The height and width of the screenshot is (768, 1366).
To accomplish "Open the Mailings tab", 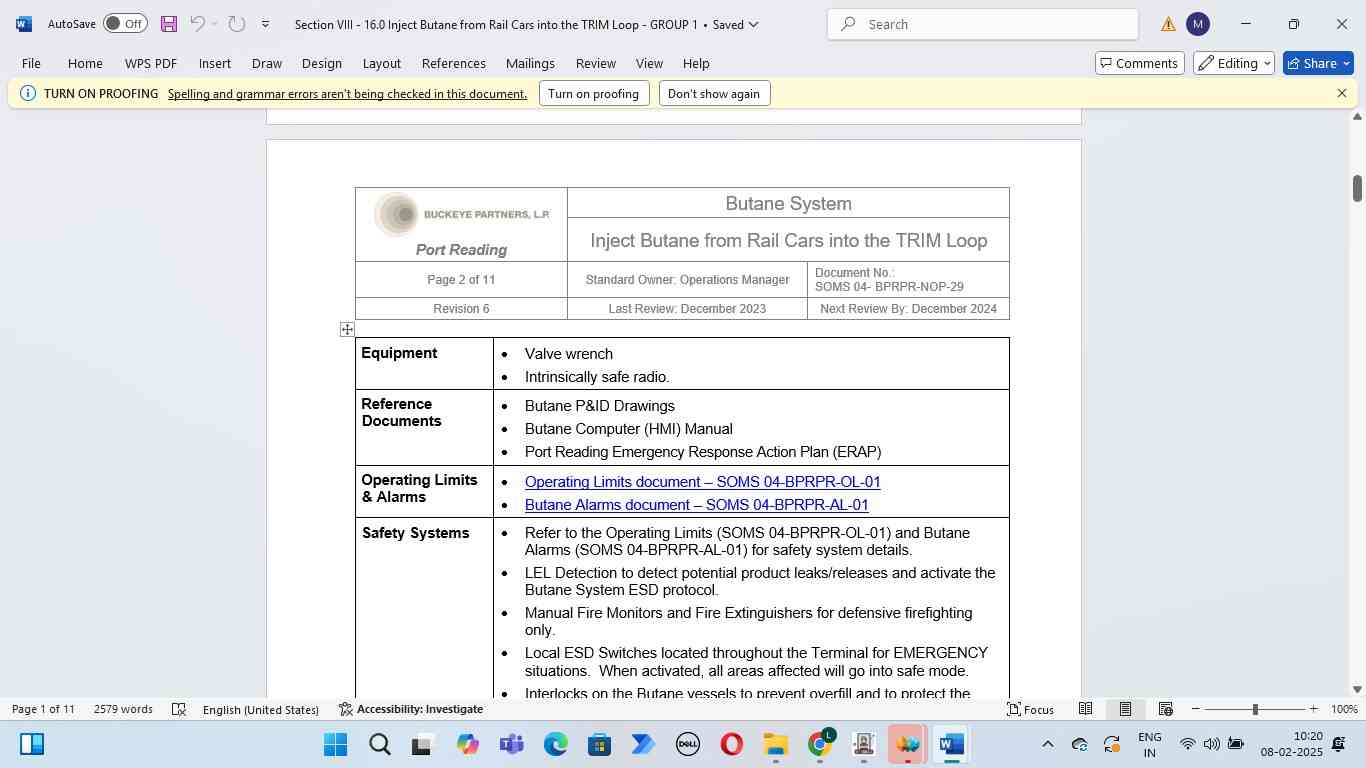I will pos(530,63).
